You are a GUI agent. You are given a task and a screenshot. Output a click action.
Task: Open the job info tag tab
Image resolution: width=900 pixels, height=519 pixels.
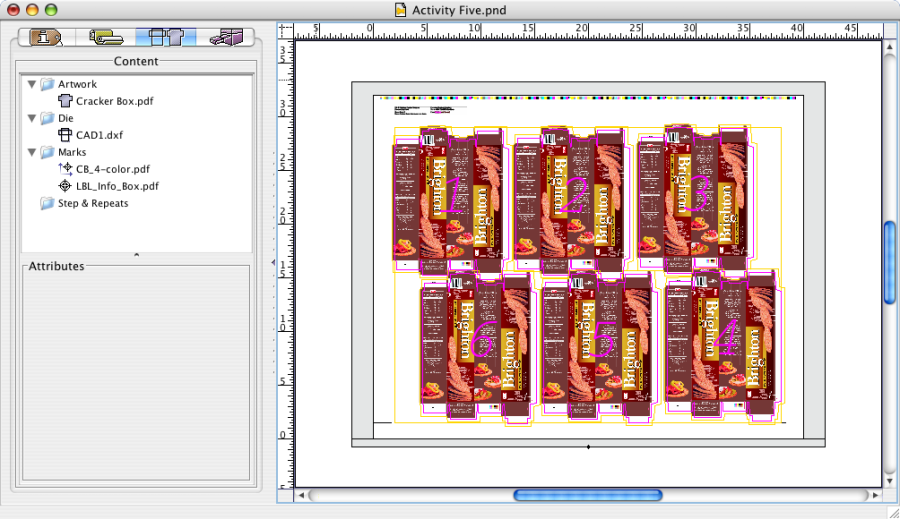[x=46, y=38]
